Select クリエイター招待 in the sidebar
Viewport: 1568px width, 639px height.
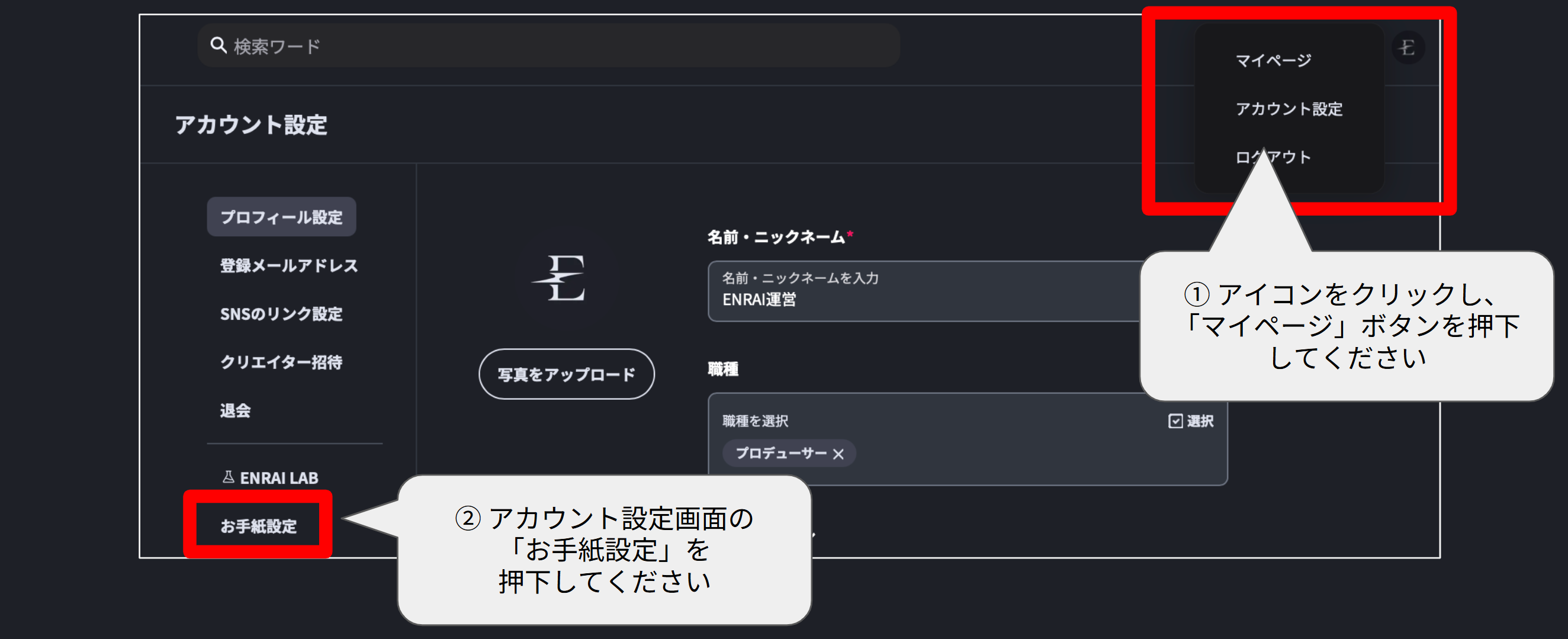tap(281, 362)
